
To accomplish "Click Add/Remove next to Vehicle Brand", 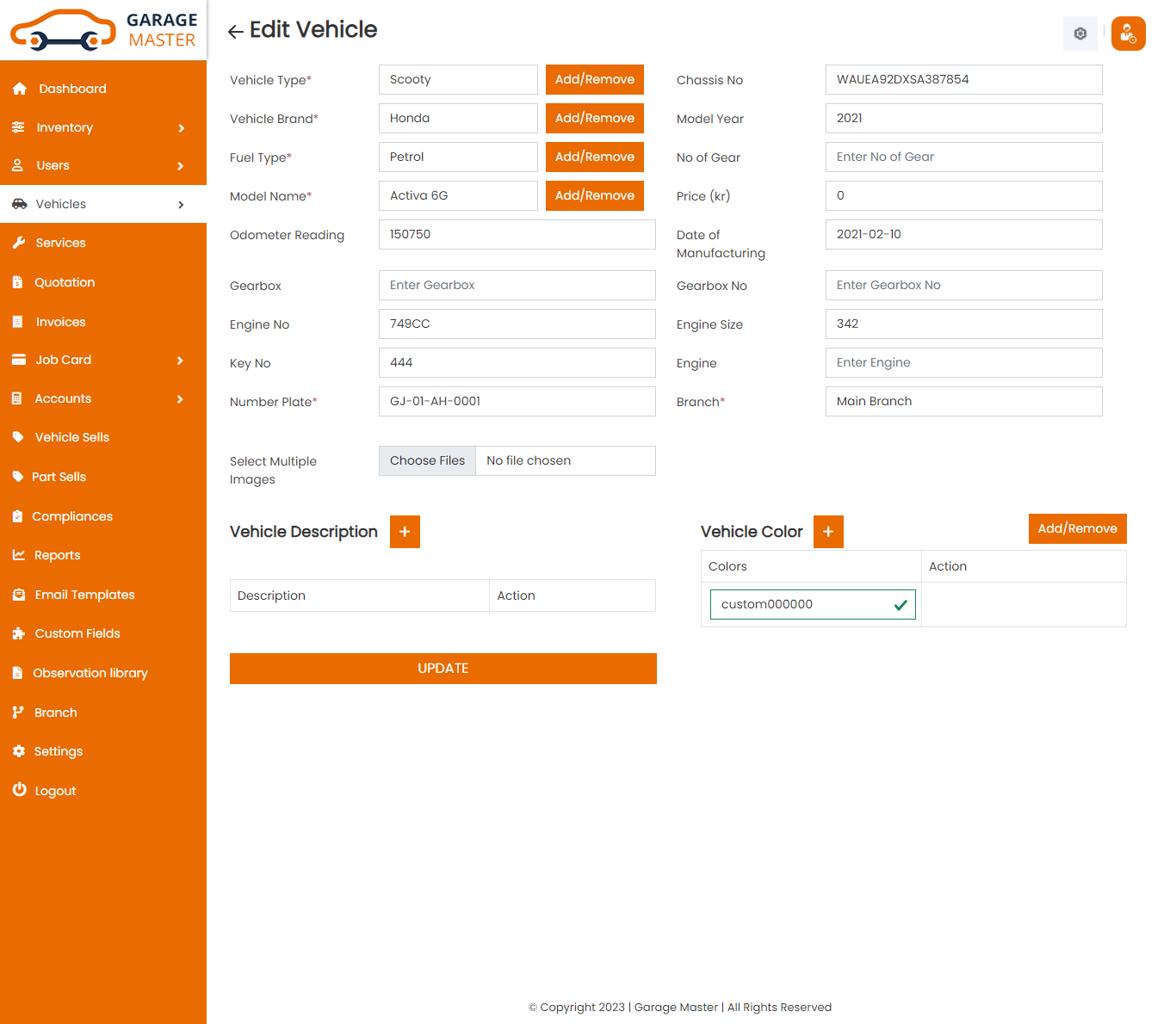I will pos(594,119).
